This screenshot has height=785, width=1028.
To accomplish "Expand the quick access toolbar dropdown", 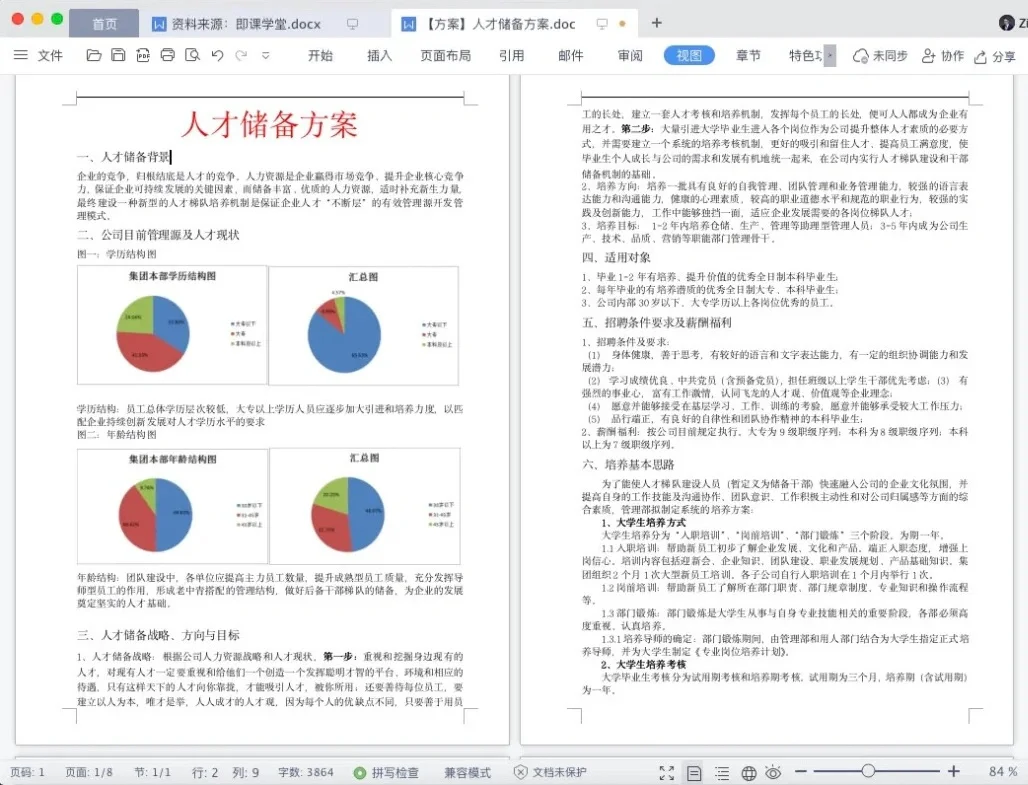I will tap(266, 55).
